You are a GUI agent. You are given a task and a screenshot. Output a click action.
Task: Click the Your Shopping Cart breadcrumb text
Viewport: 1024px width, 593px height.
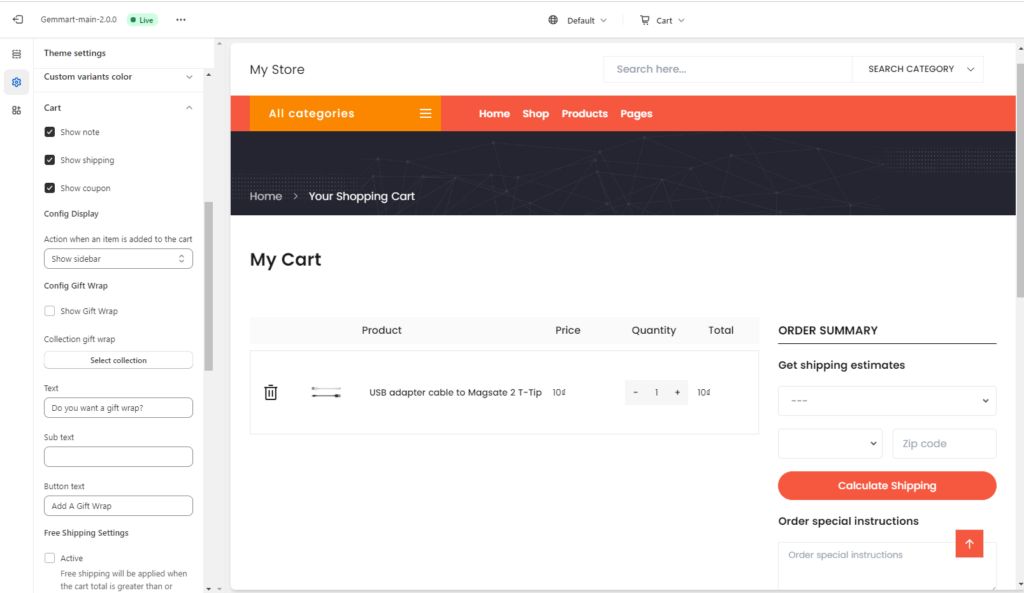point(361,196)
